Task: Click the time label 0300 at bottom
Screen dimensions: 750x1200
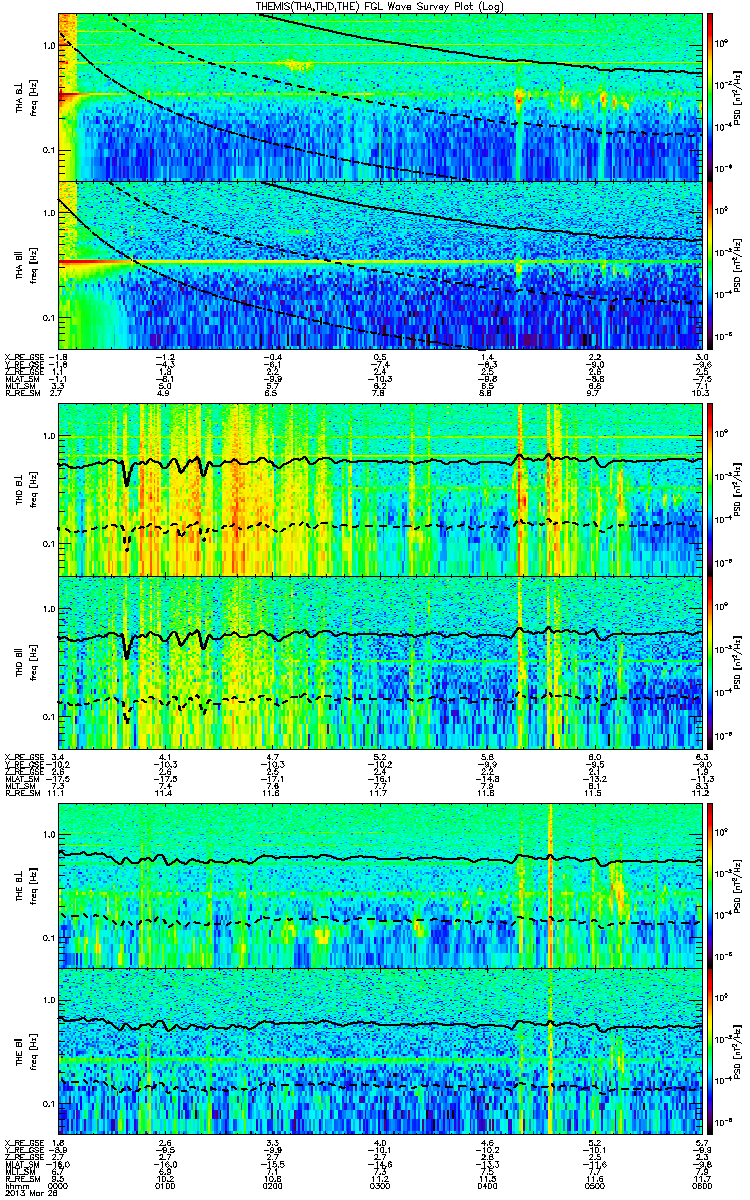Action: pyautogui.click(x=380, y=1184)
